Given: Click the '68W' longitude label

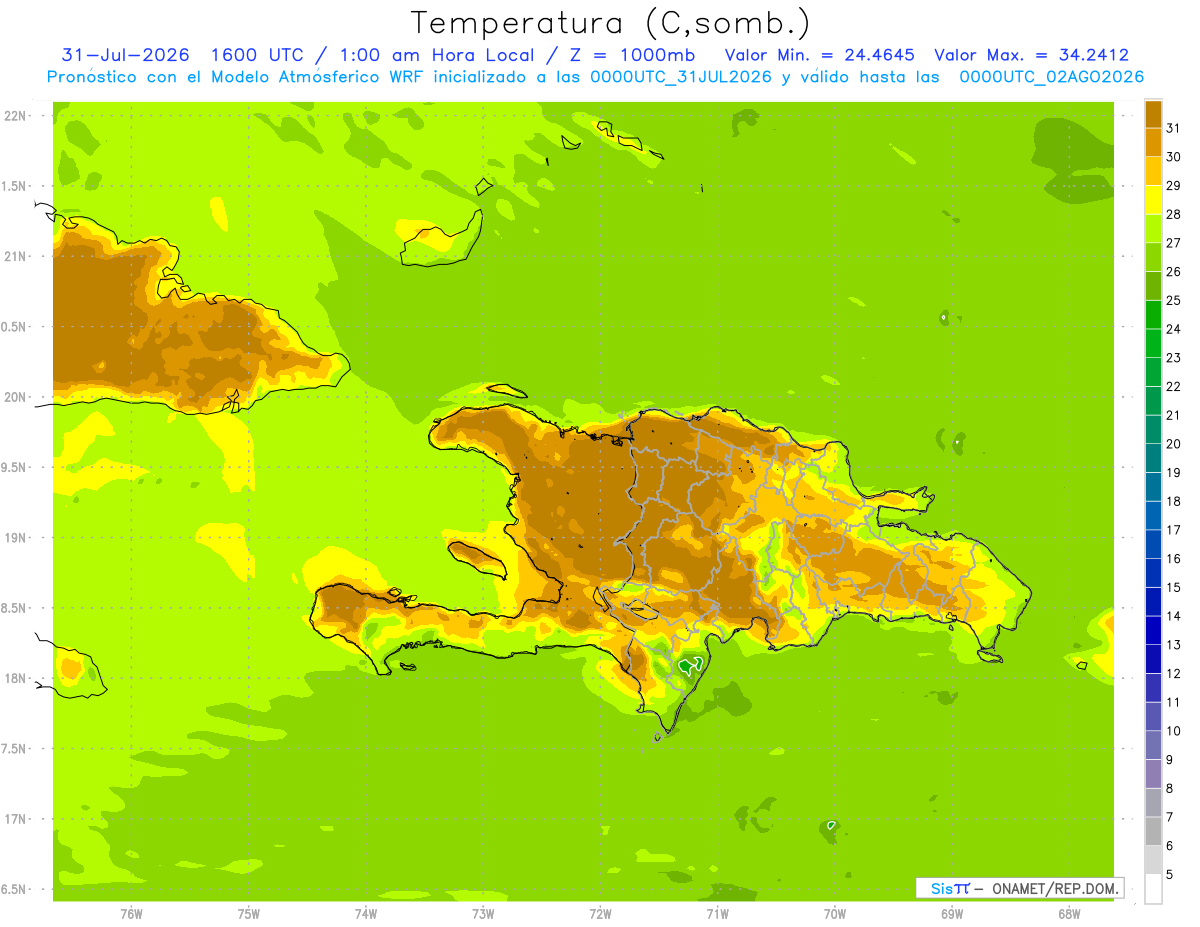Looking at the screenshot, I should [x=1069, y=915].
